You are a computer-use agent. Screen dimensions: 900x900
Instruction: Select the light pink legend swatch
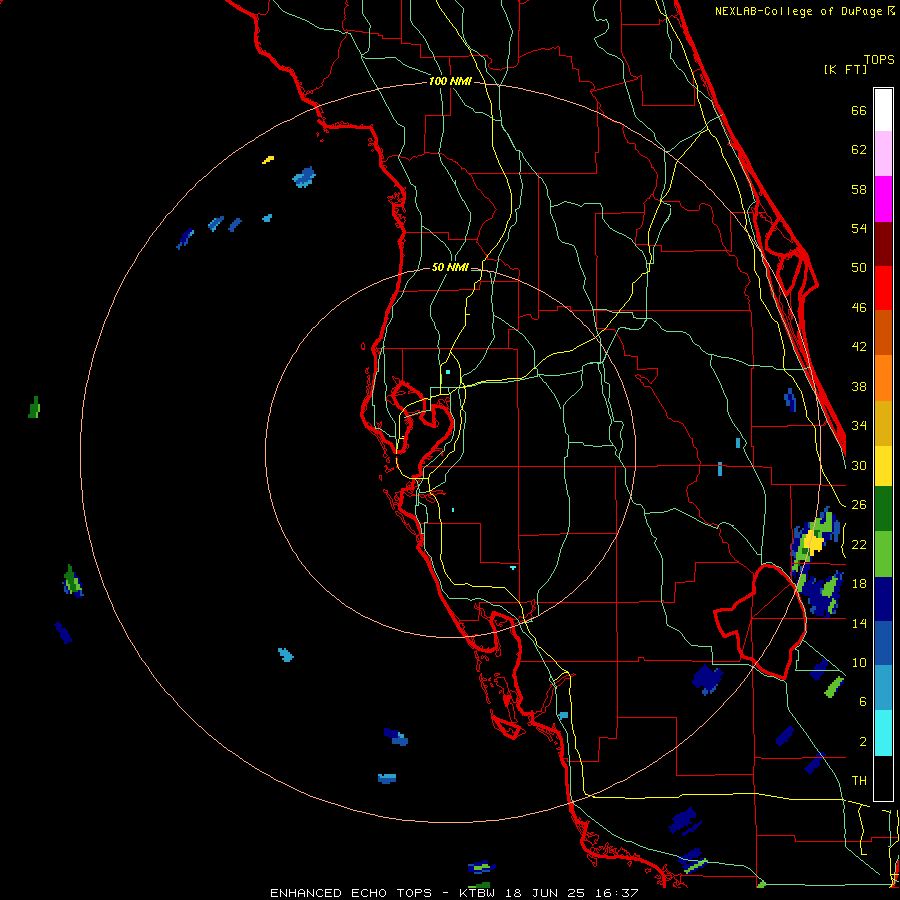[x=883, y=154]
